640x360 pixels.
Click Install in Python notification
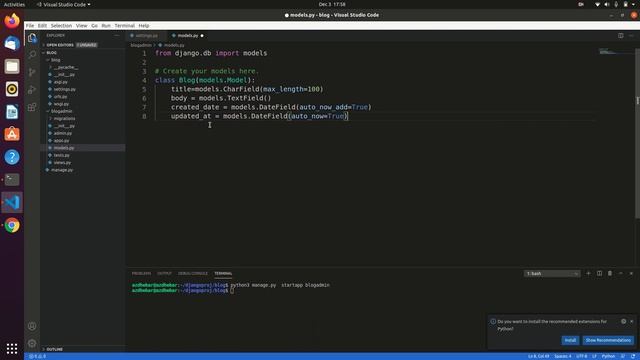[x=570, y=340]
